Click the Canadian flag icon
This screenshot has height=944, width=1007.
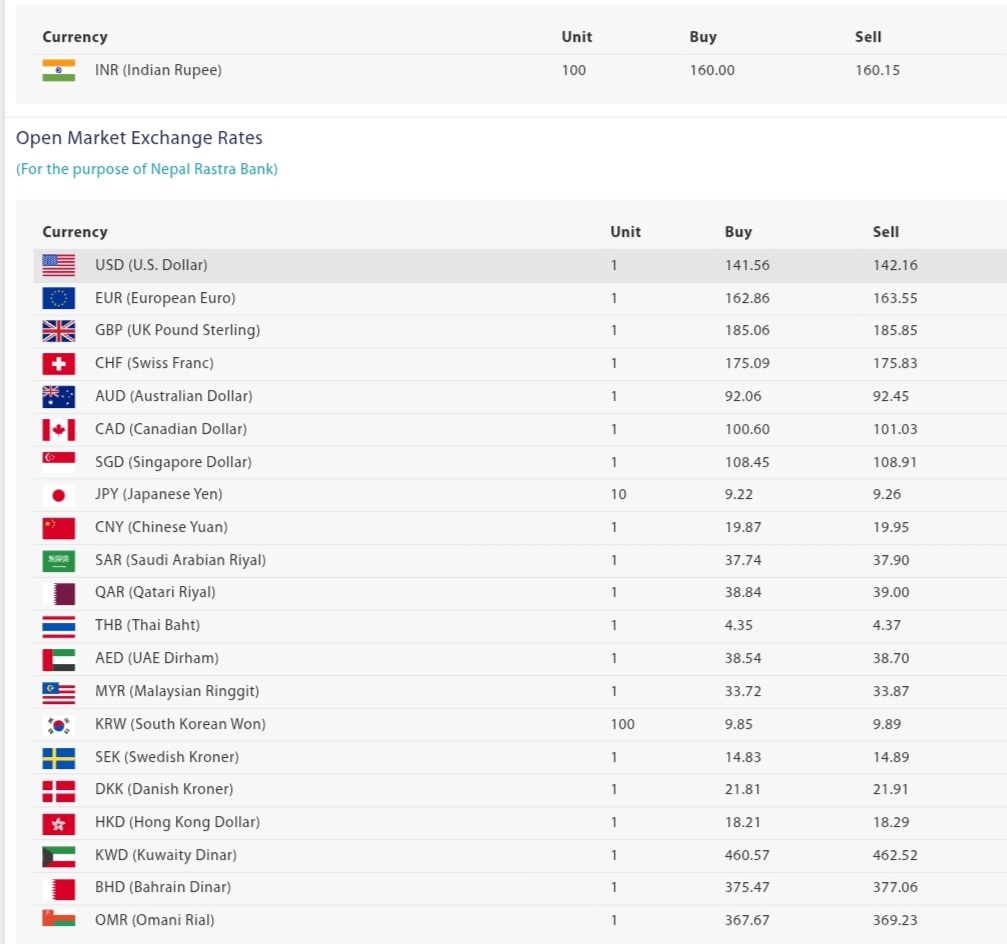[x=58, y=429]
